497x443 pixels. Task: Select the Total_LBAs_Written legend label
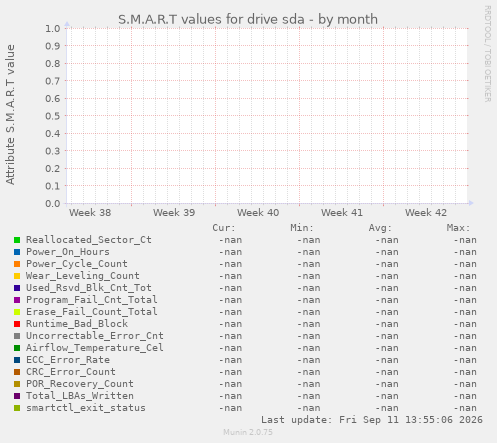(80, 396)
